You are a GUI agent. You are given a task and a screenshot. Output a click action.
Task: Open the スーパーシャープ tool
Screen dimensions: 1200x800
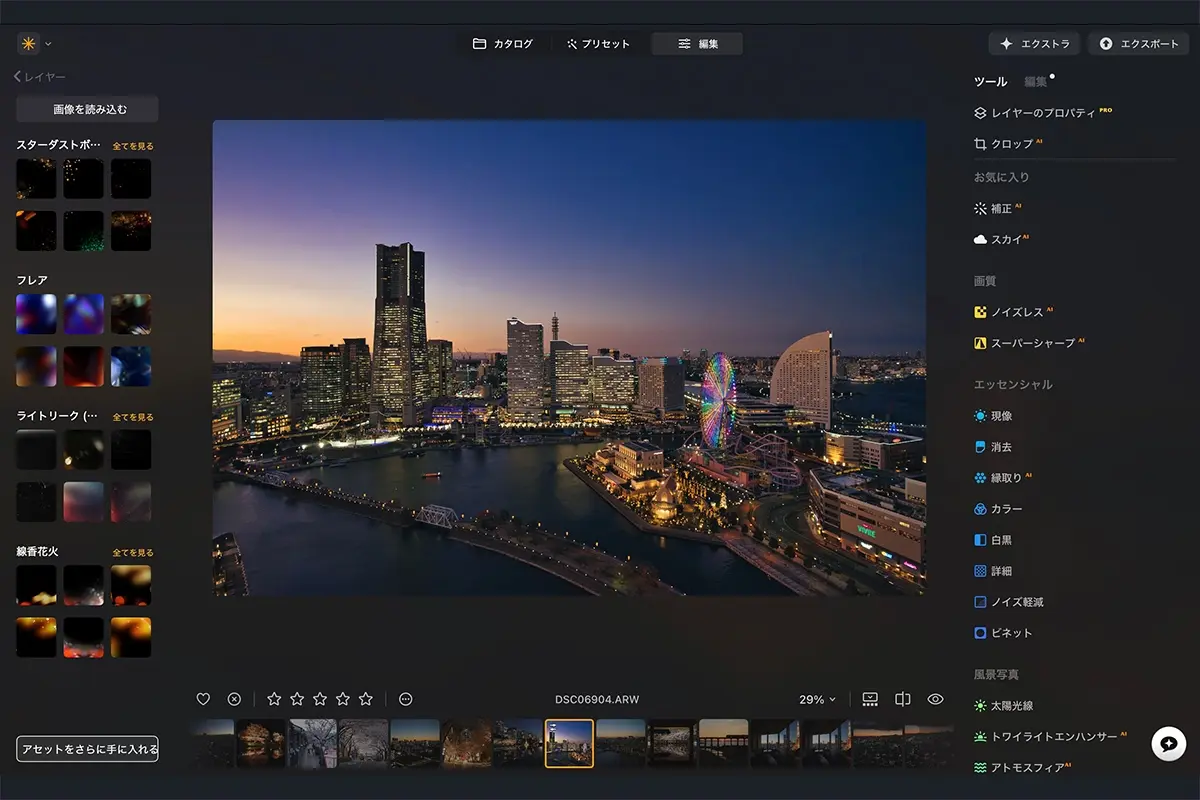coord(1029,343)
